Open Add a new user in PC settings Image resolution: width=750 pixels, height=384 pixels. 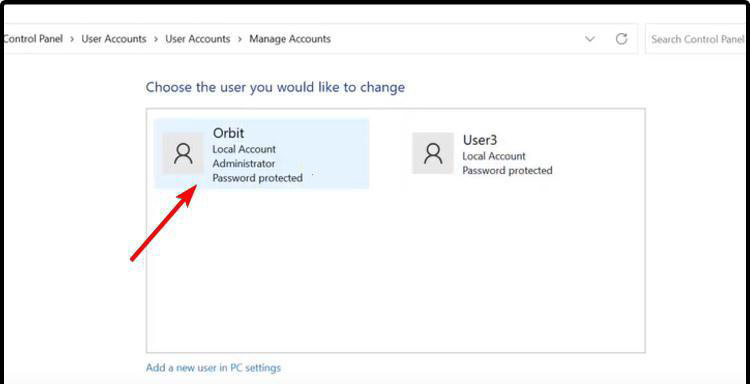pos(213,368)
